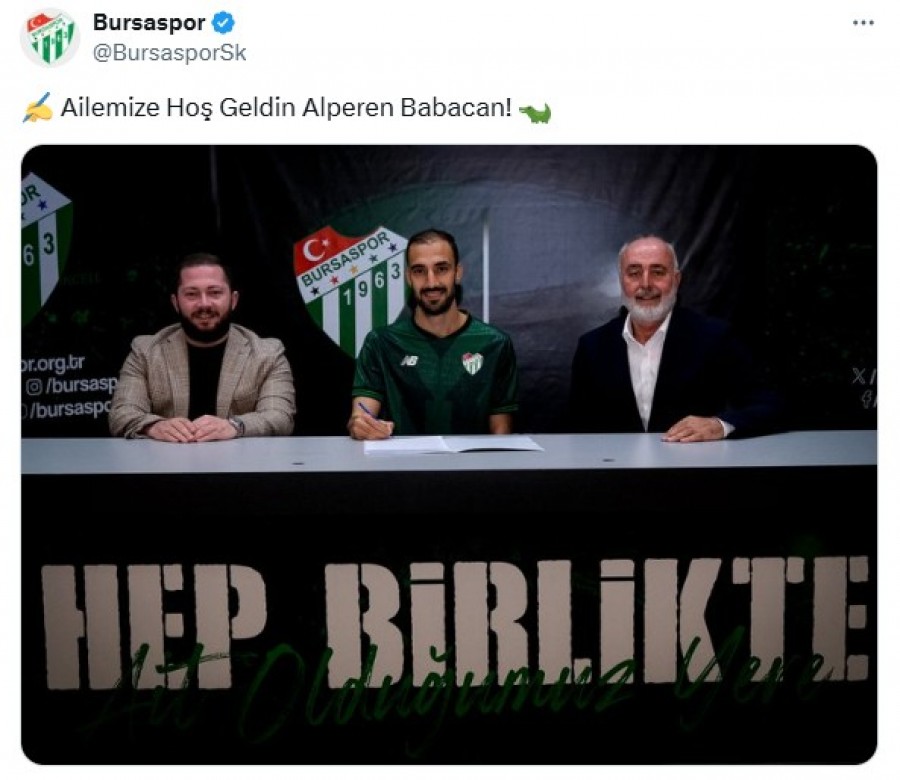Click the New Balance logo on jersey
This screenshot has width=900, height=780.
point(409,360)
